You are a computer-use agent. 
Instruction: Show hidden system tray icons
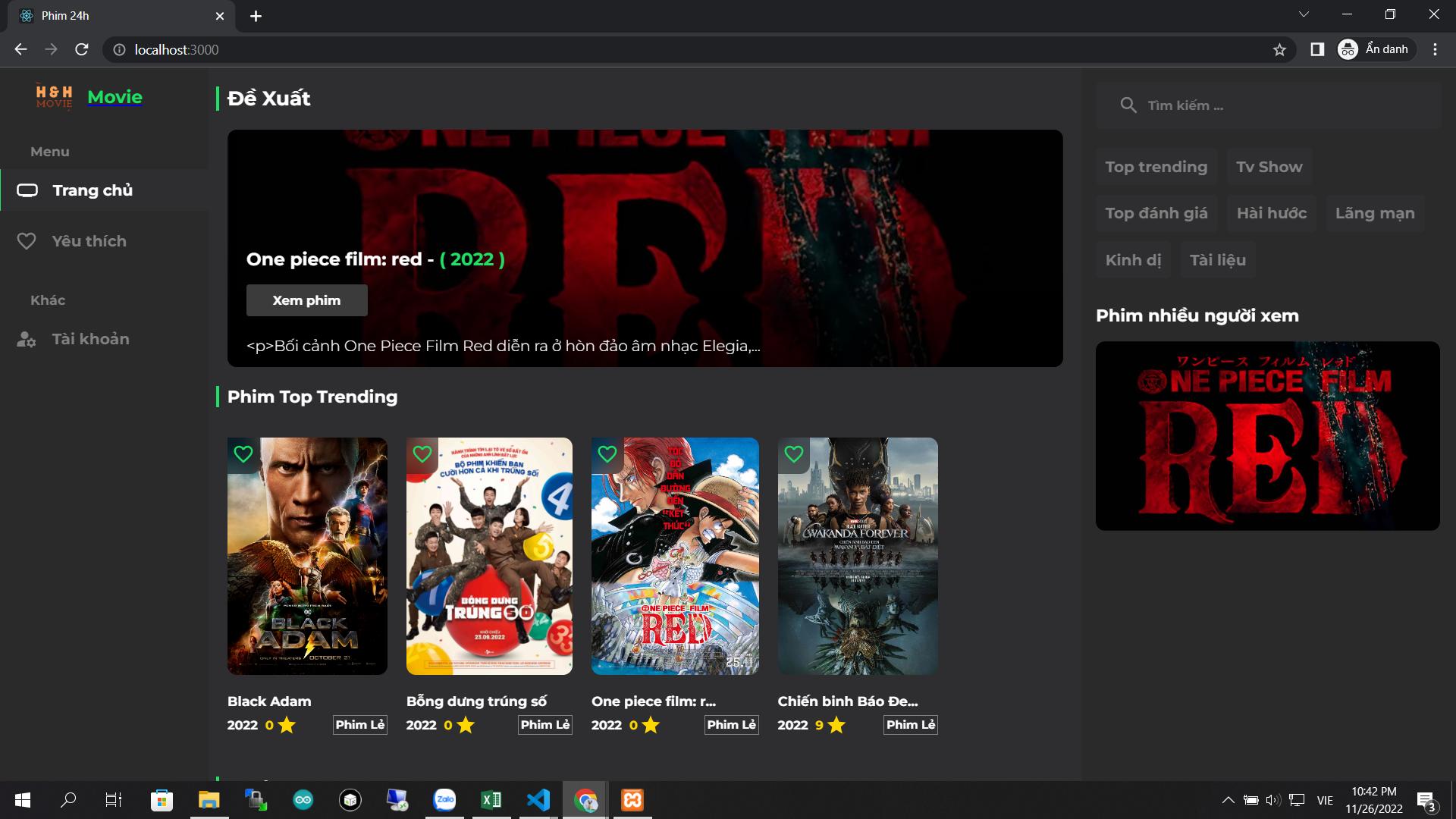click(1228, 800)
